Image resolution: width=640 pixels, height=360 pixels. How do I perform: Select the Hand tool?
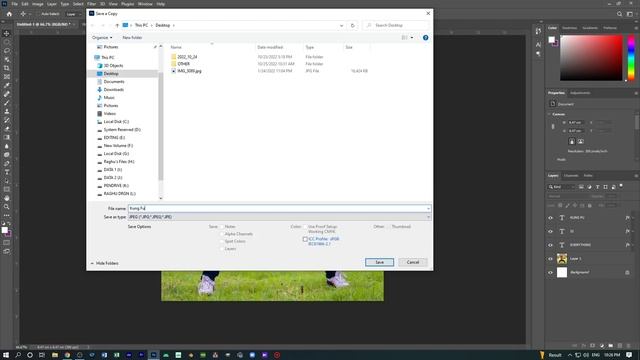7,198
